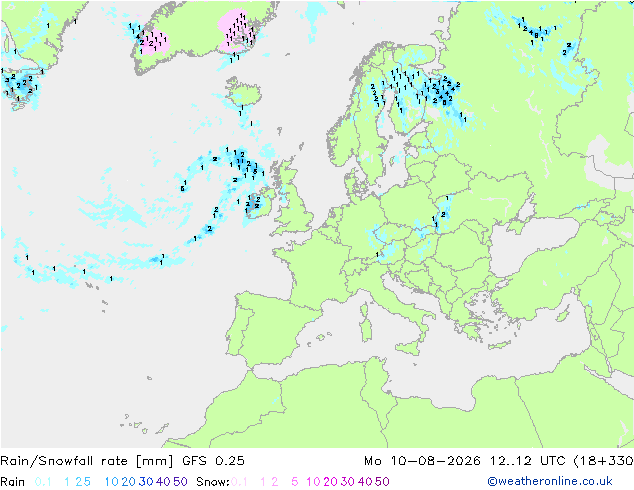Select the Snow legend 30 value
Viewport: 634px width, 490px height.
tap(347, 482)
